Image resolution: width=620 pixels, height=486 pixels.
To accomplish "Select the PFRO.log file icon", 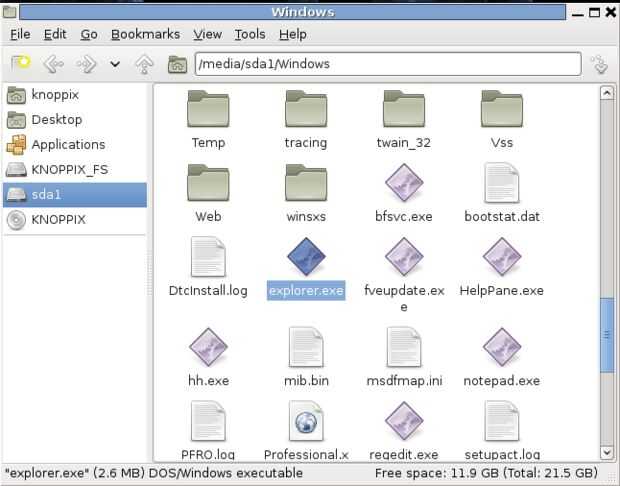I will tap(208, 421).
